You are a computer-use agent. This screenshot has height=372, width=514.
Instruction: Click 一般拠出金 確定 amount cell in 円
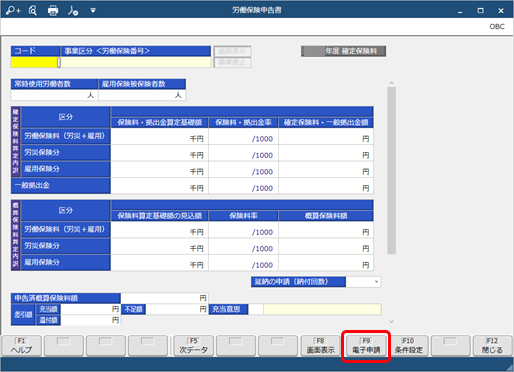326,186
